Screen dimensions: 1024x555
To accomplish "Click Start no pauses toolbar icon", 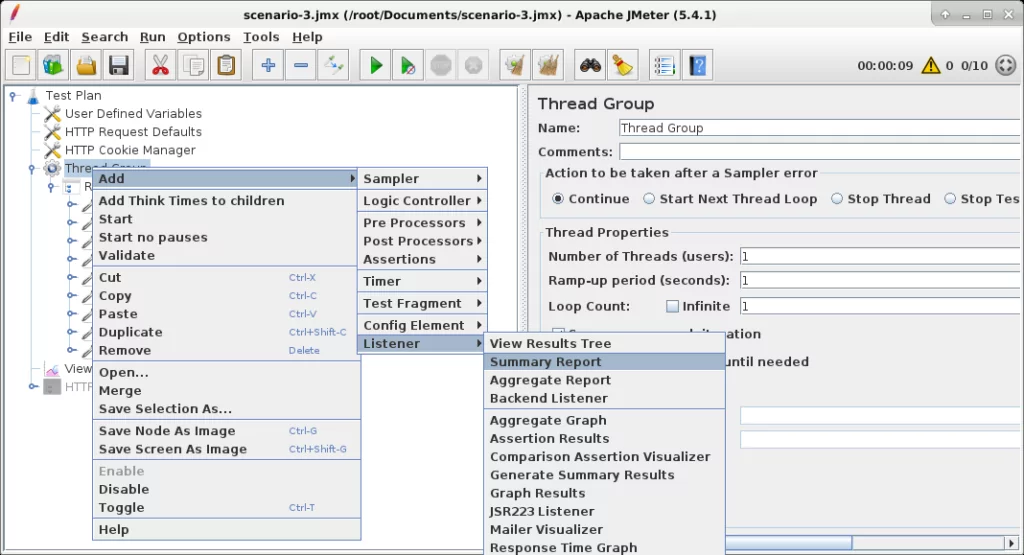I will tap(408, 65).
